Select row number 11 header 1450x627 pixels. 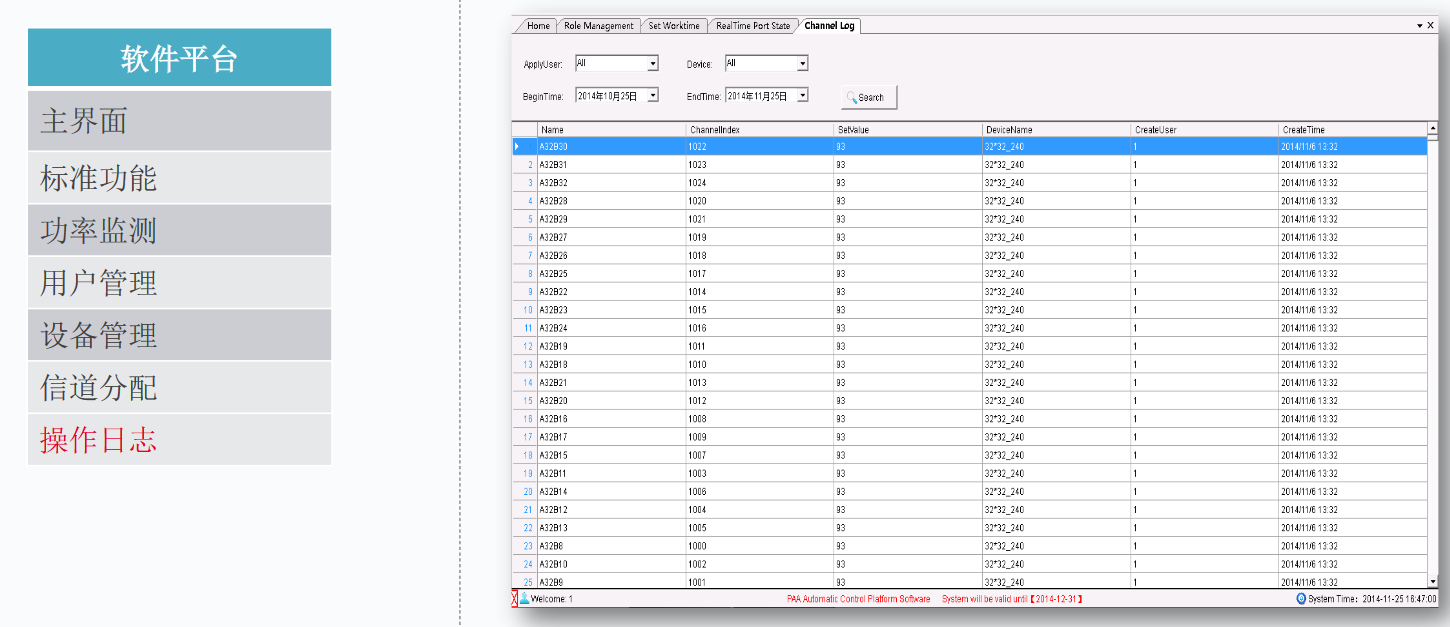coord(525,328)
